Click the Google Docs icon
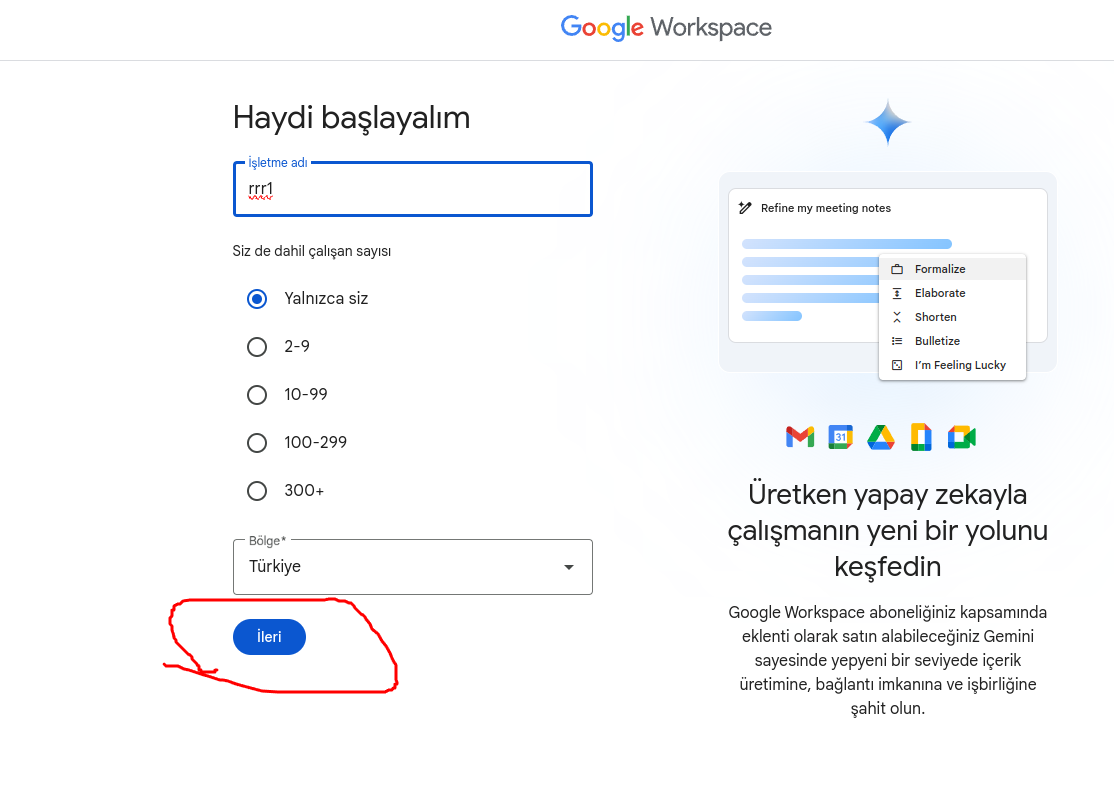Screen dimensions: 1114x789 point(921,437)
